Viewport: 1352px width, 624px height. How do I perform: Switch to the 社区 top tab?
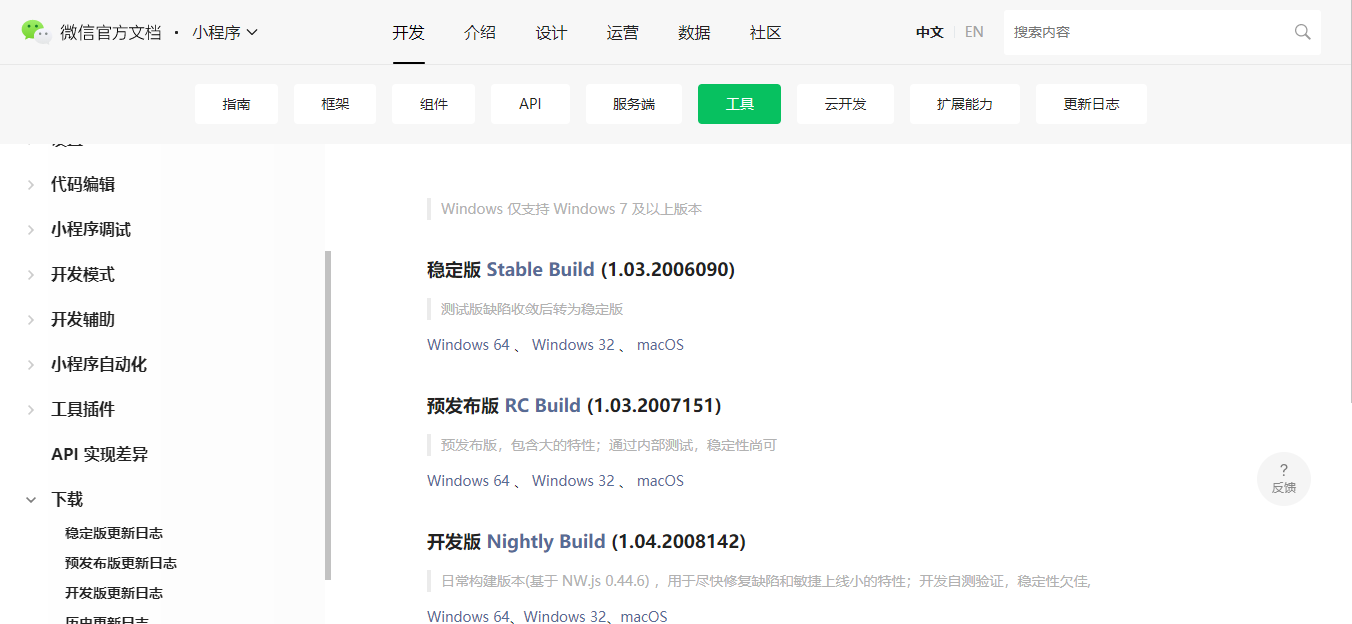click(x=766, y=32)
